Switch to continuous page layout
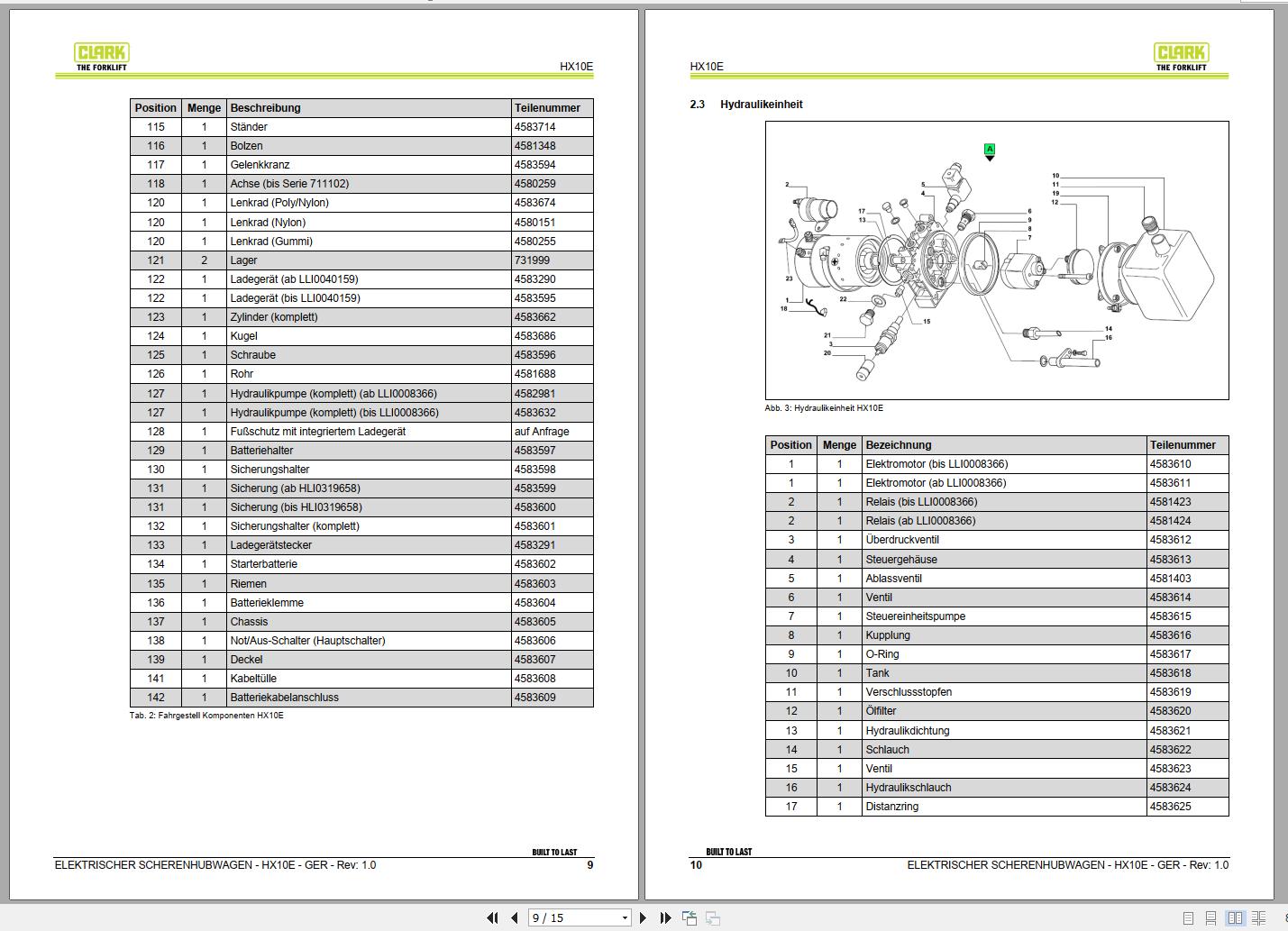The width and height of the screenshot is (1288, 931). click(x=1210, y=918)
